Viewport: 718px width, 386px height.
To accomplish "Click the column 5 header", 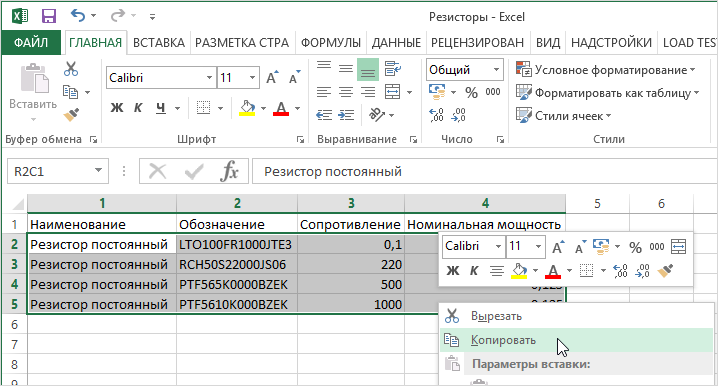I will tap(597, 204).
